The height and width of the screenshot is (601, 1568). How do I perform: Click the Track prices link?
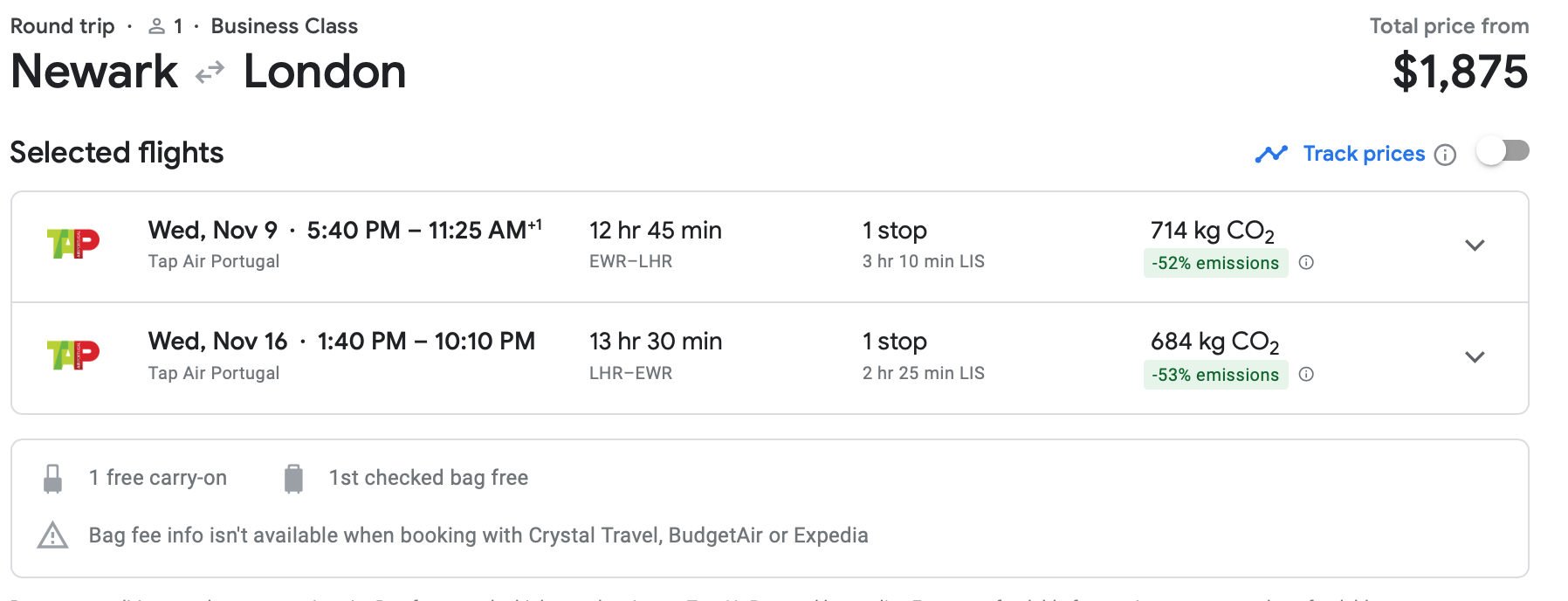[1364, 154]
